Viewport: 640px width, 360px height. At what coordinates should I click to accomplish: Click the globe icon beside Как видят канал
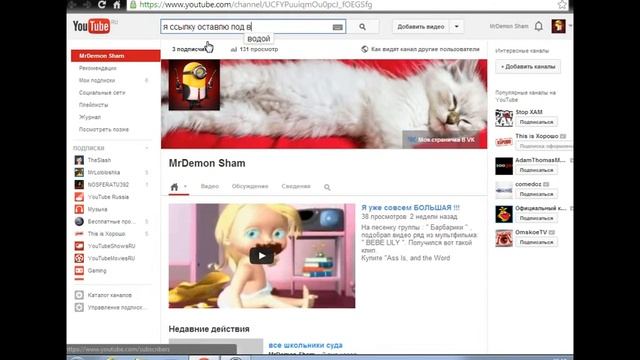coord(364,49)
